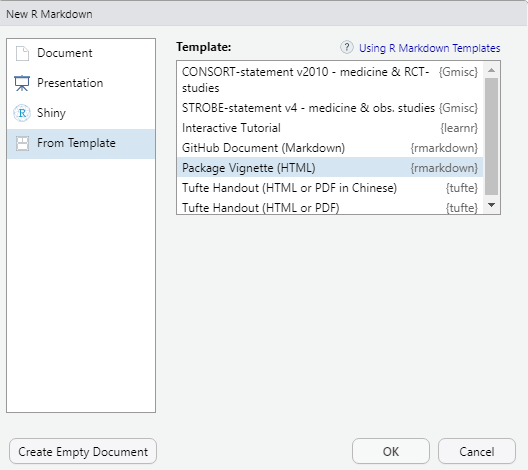Click the template list scroll down arrow

click(491, 205)
